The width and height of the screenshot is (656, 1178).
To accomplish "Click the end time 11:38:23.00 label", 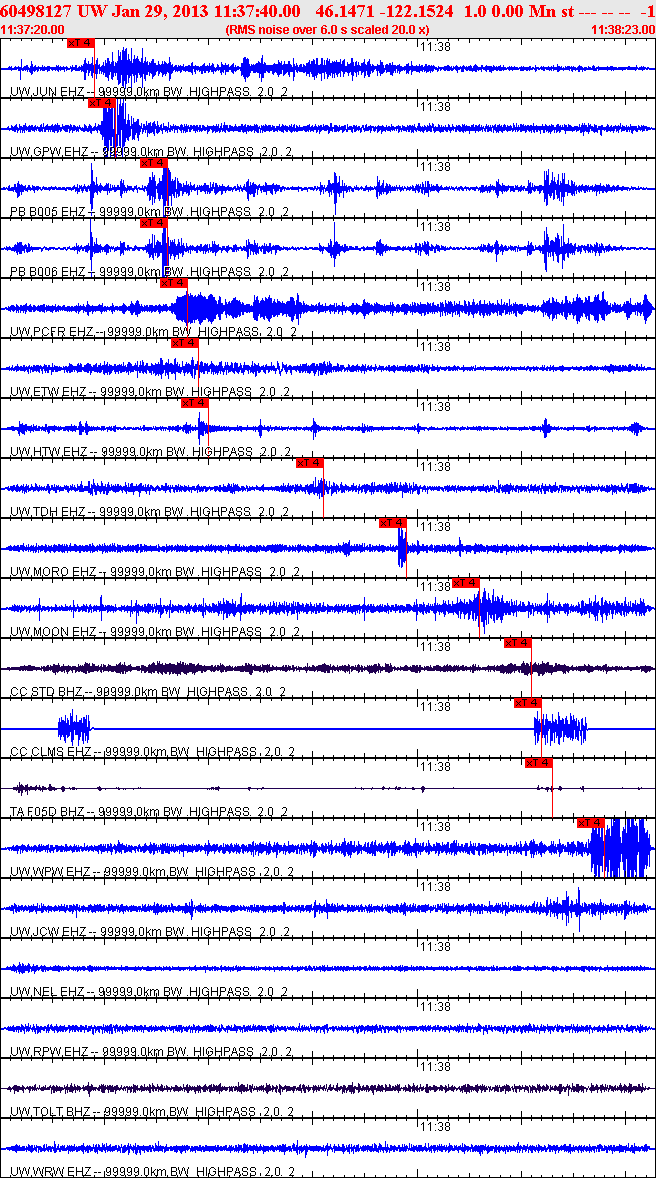I will tap(622, 31).
